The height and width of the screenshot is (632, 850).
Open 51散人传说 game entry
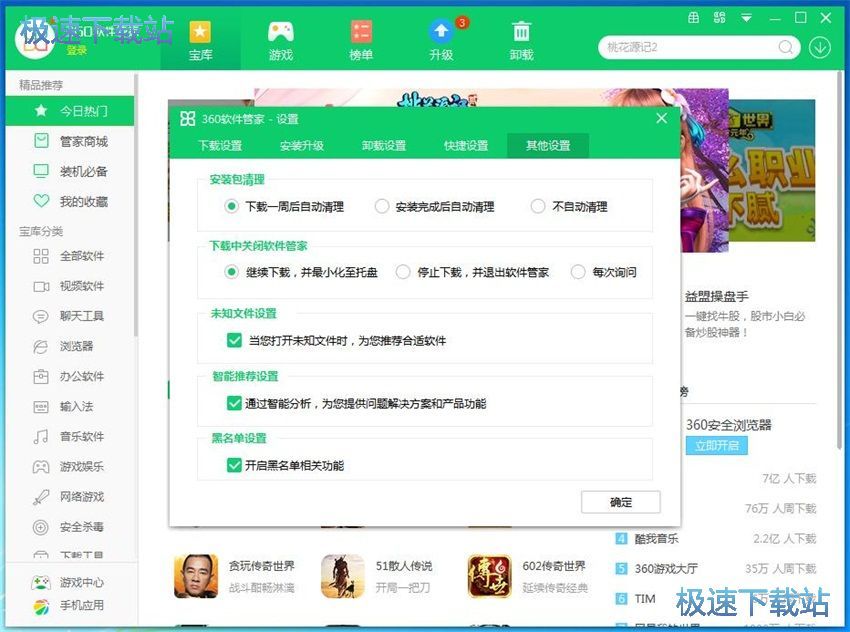click(377, 576)
